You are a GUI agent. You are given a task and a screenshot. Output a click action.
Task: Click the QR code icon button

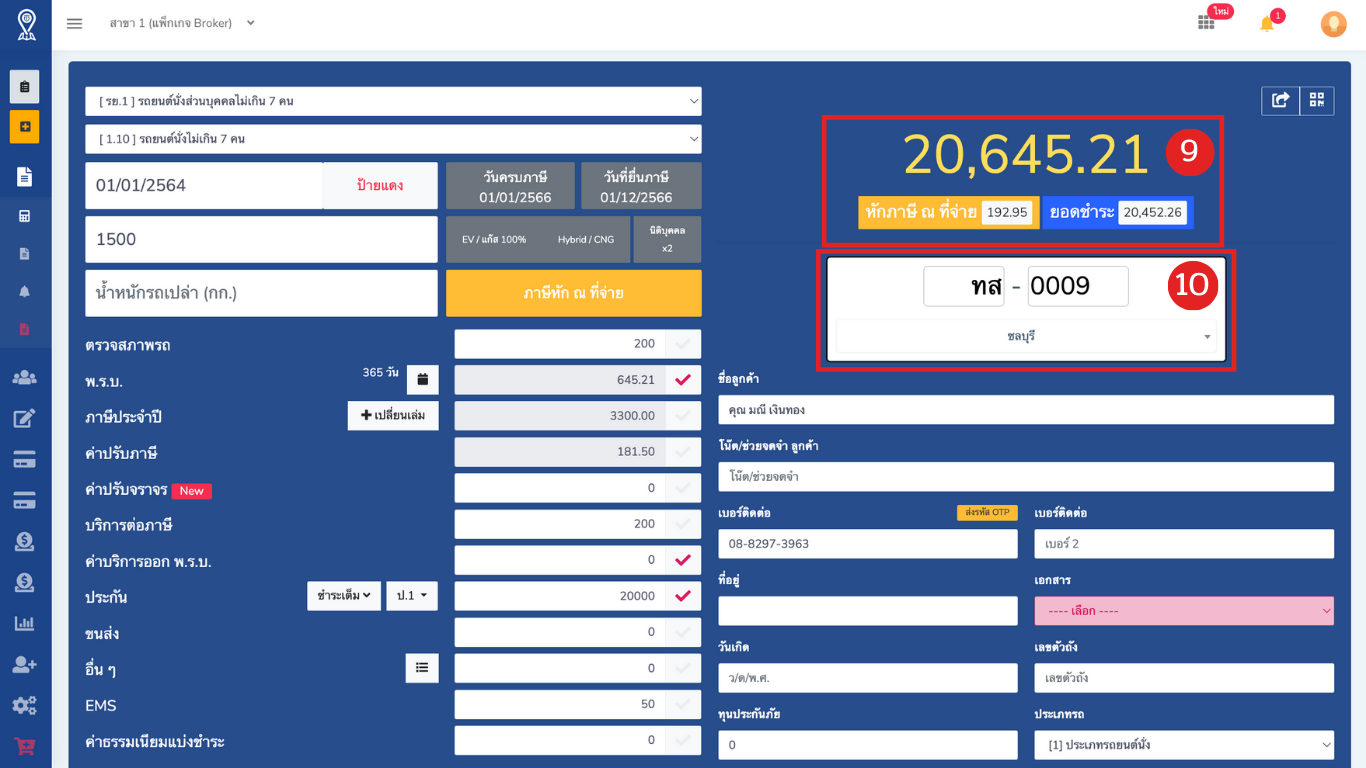[1317, 100]
